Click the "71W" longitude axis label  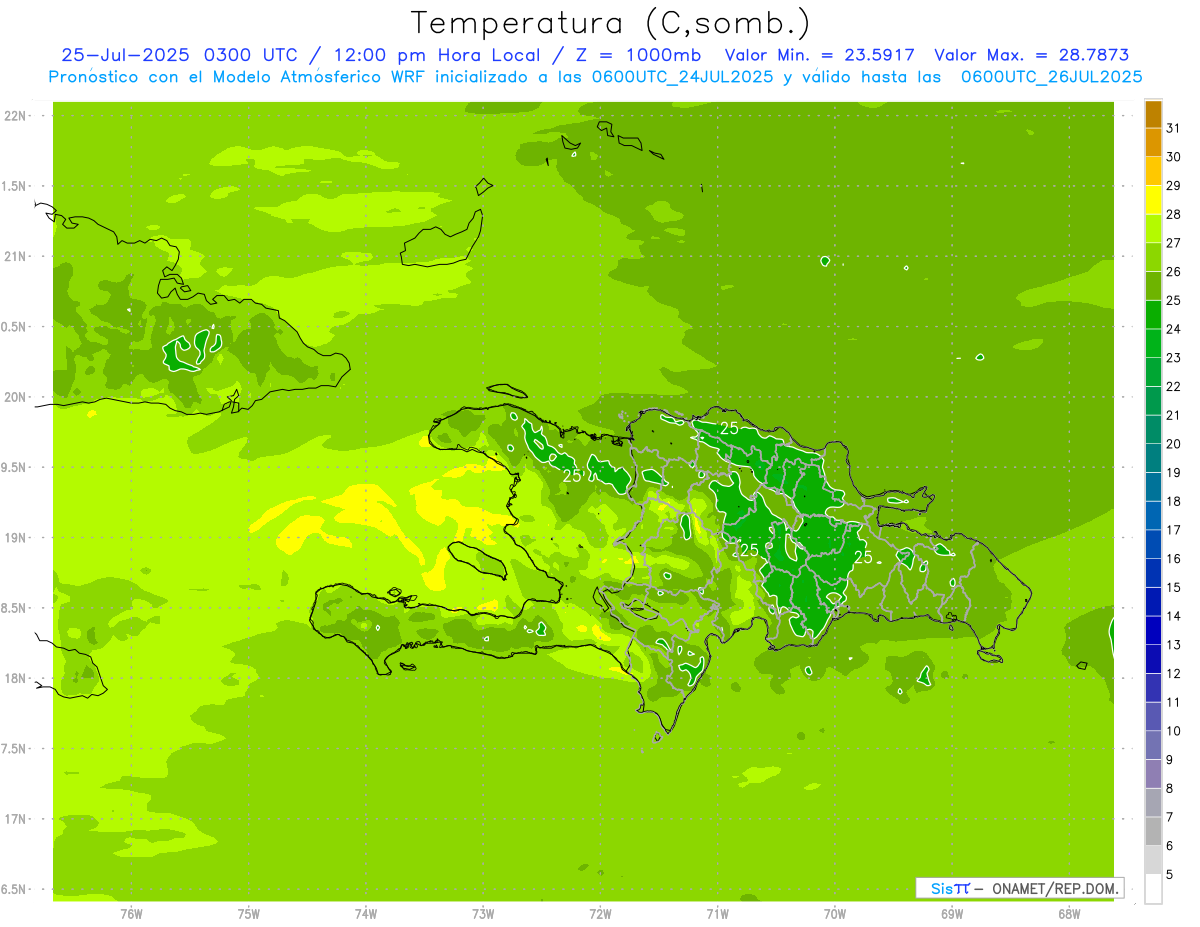click(717, 914)
